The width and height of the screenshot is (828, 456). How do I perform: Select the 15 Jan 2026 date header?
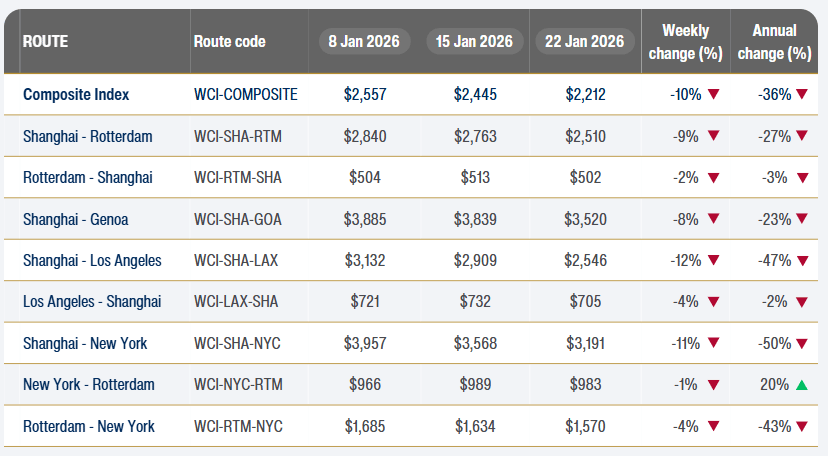point(475,41)
